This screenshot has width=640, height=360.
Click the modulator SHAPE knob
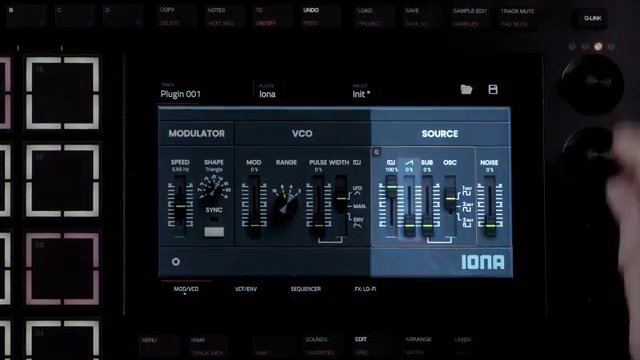point(213,190)
